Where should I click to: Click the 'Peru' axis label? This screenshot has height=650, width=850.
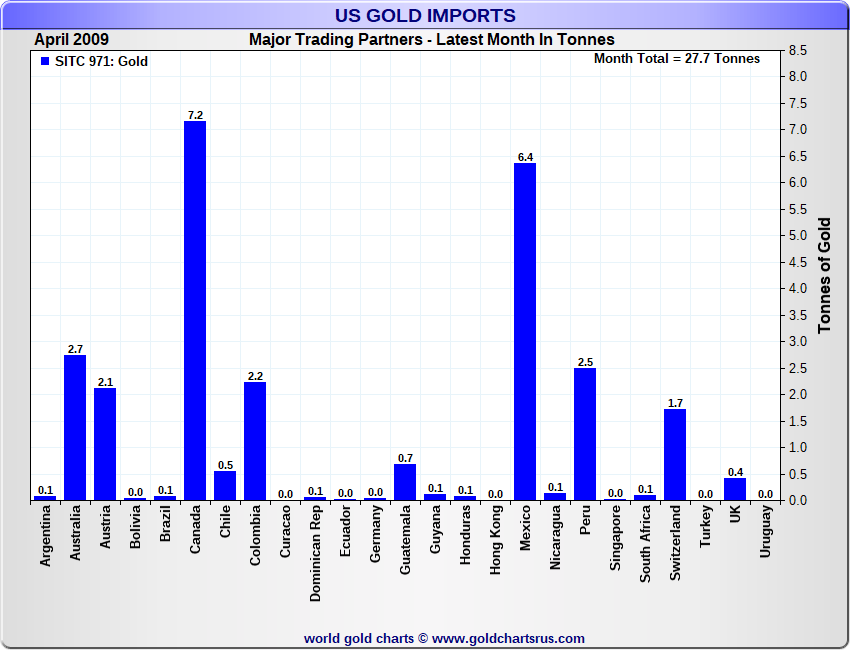click(x=585, y=520)
